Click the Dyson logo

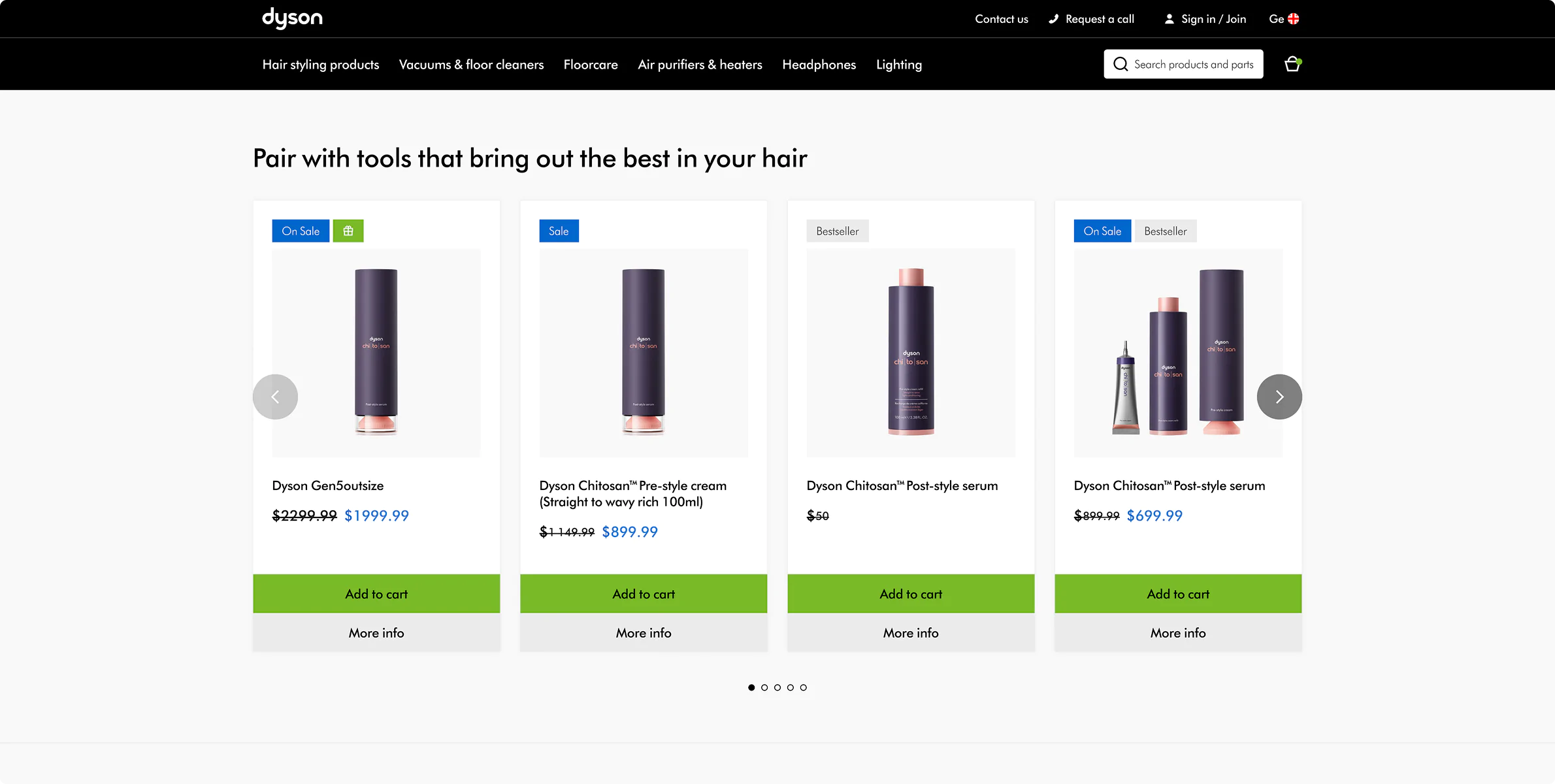tap(292, 18)
